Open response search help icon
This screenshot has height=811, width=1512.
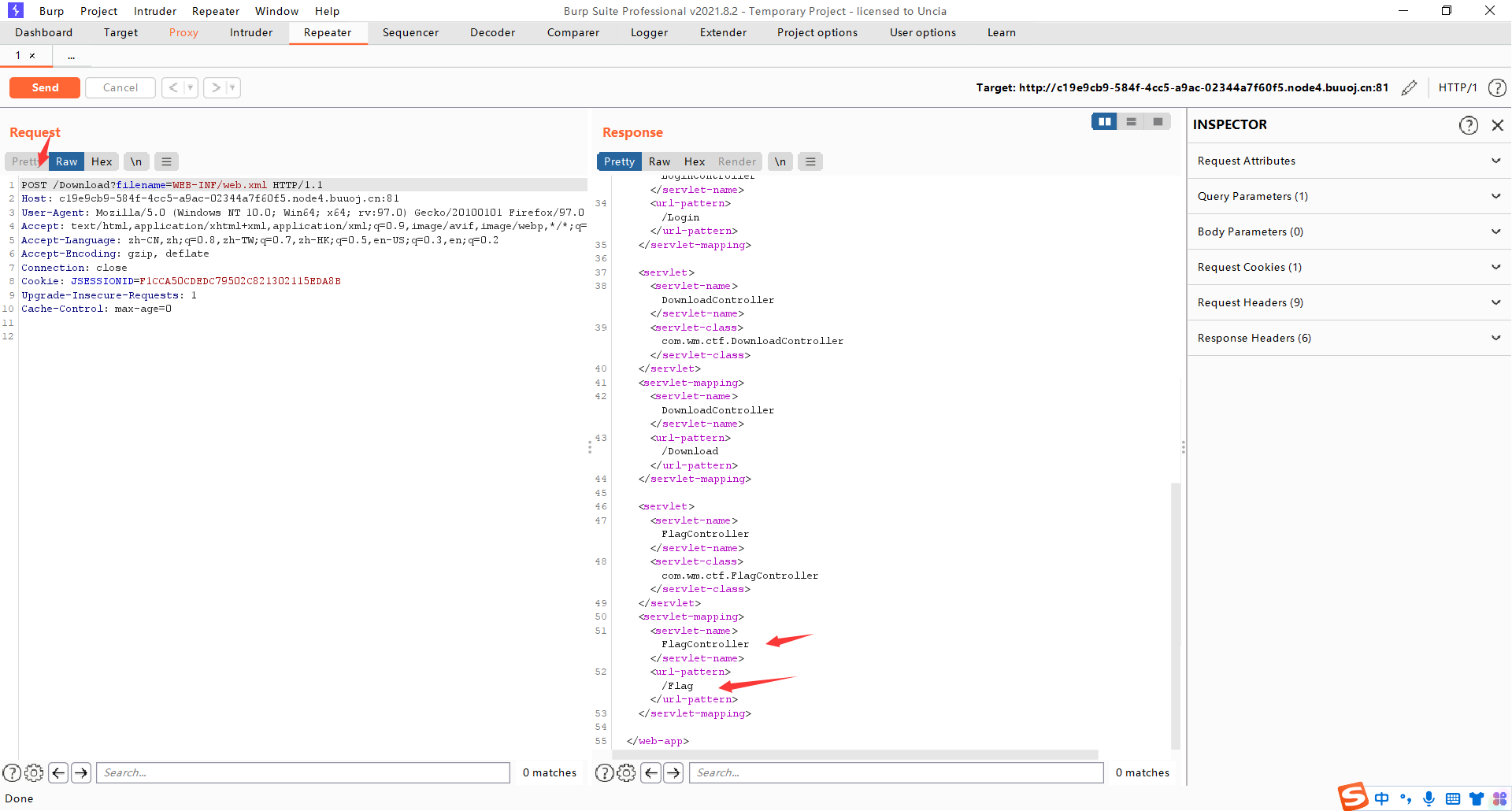[604, 772]
